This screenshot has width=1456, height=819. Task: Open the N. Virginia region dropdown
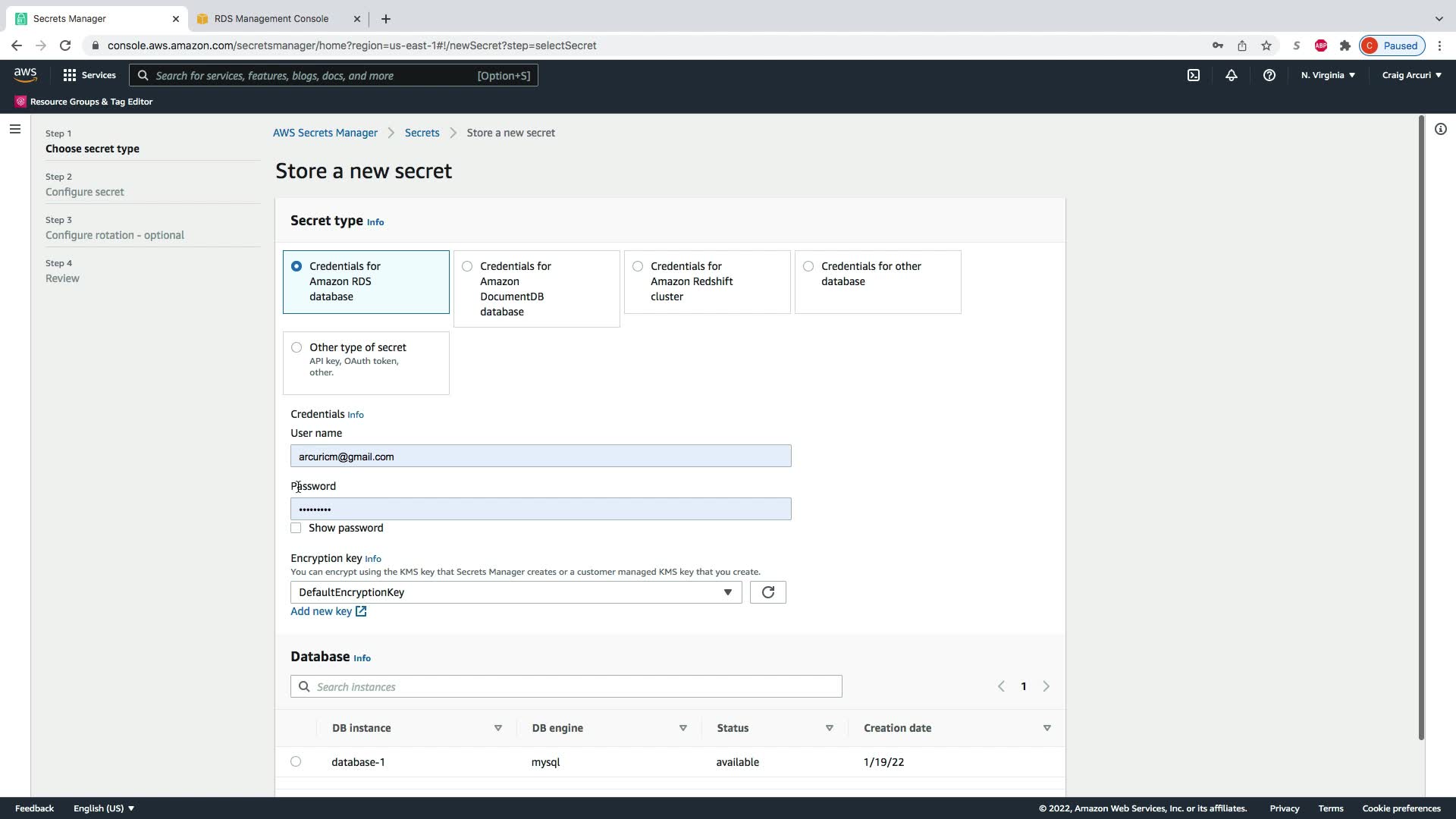coord(1328,75)
